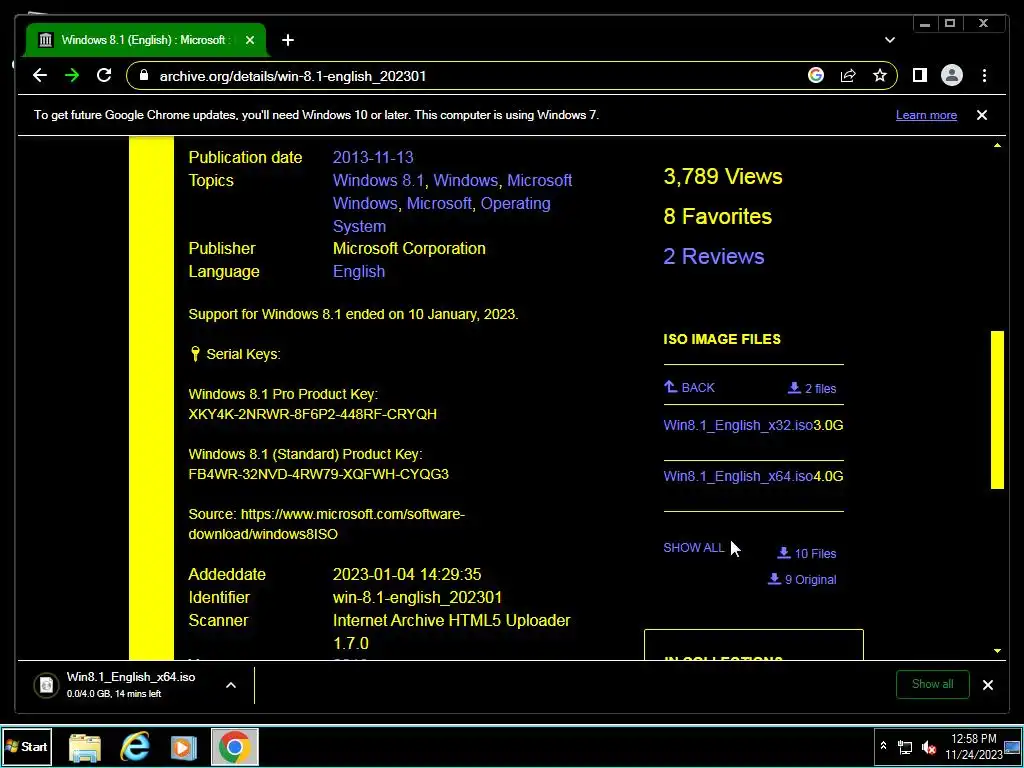Click the 8 Favorites text
This screenshot has height=768, width=1024.
pos(717,216)
